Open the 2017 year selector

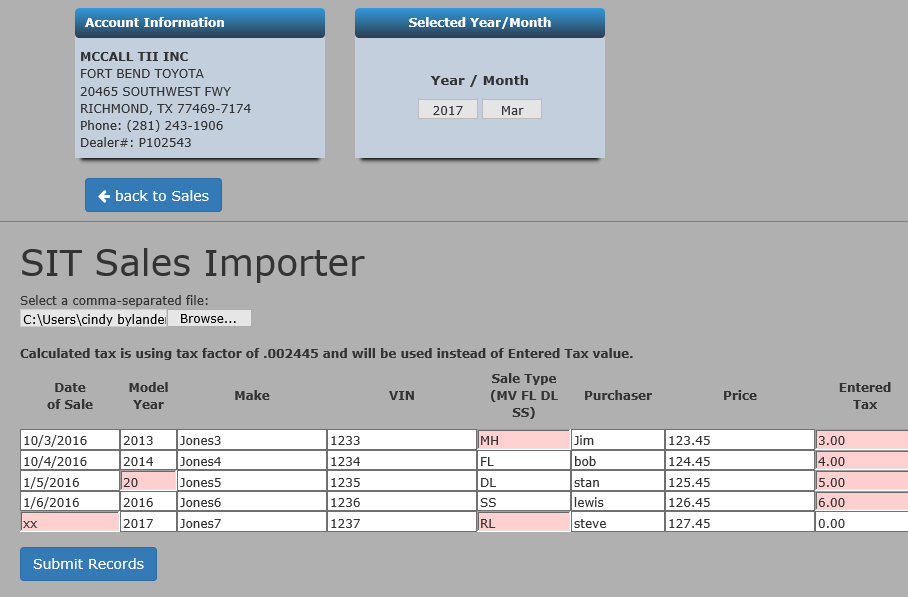coord(447,110)
